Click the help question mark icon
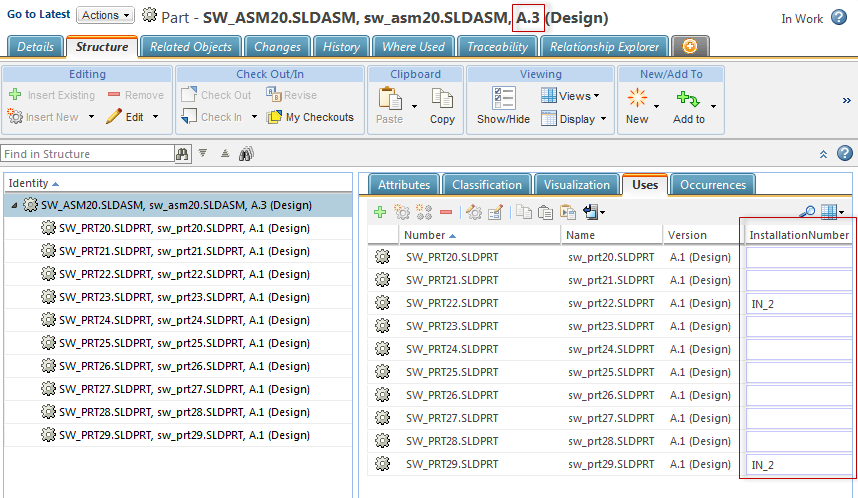This screenshot has width=858, height=498. pos(844,154)
